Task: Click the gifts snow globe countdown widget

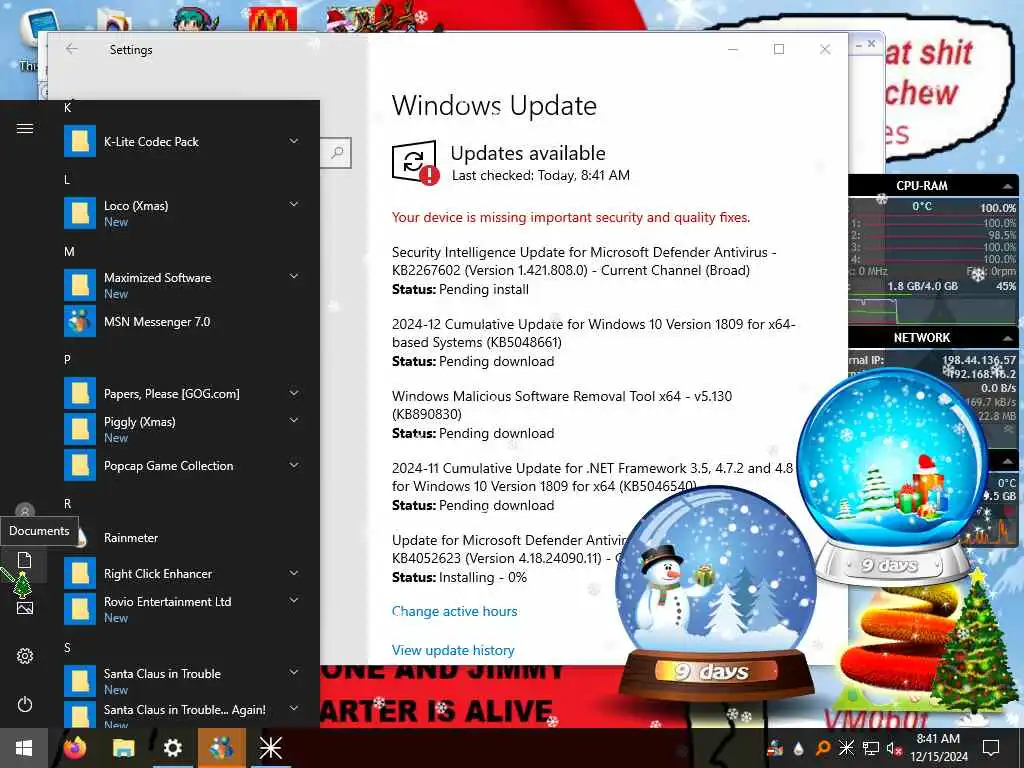Action: click(x=892, y=478)
